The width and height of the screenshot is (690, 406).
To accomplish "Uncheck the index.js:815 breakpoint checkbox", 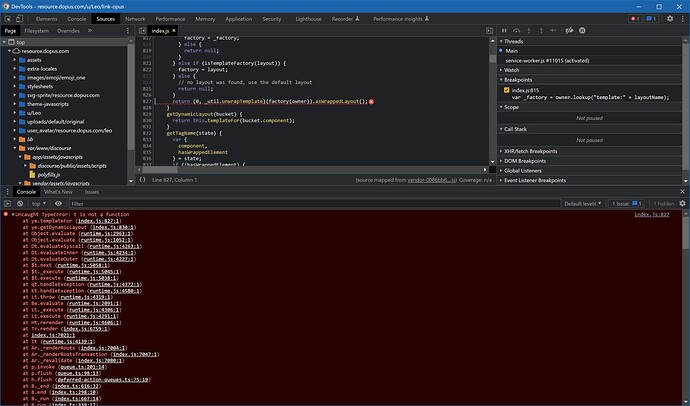I will point(506,90).
